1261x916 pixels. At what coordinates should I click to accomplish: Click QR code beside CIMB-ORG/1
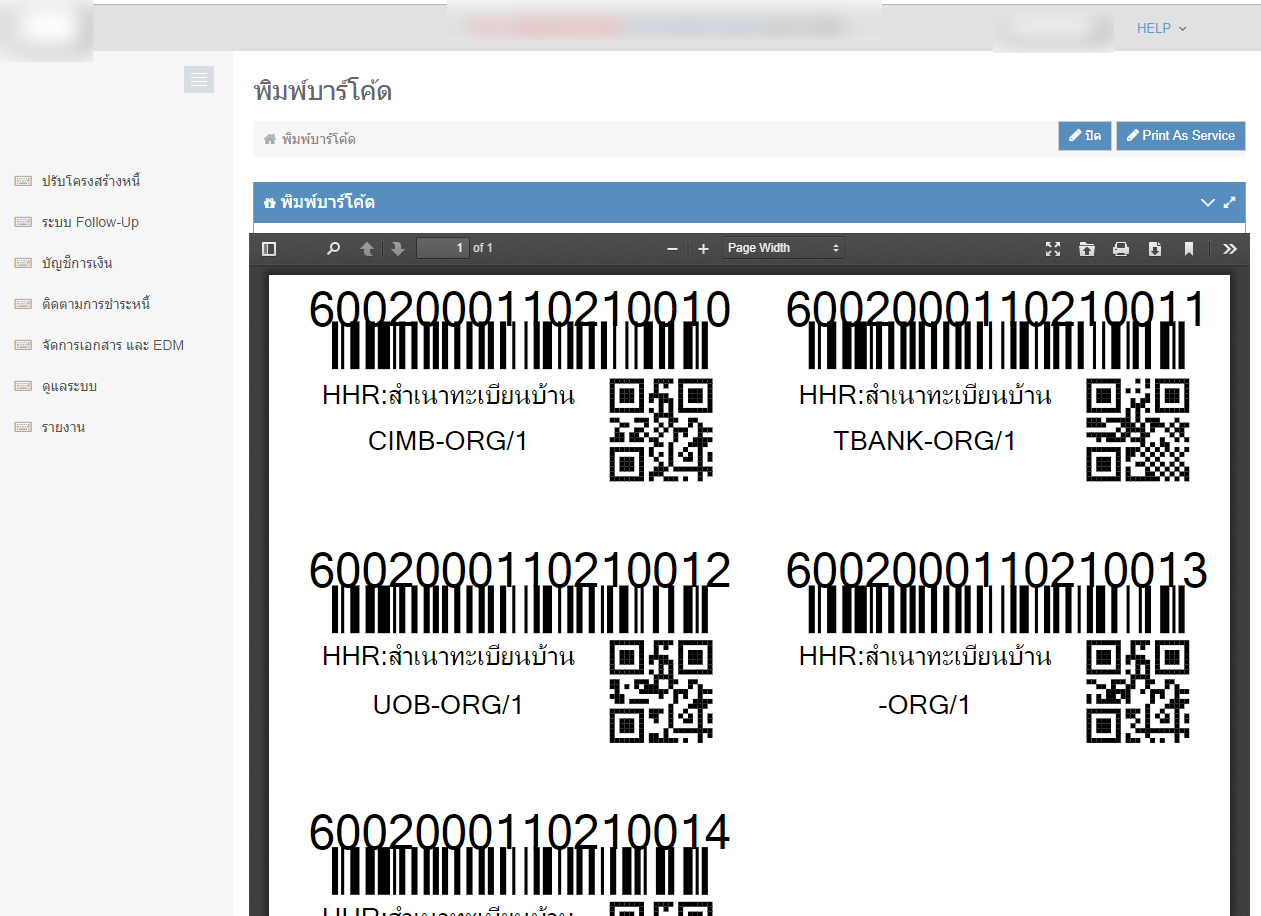click(x=661, y=429)
